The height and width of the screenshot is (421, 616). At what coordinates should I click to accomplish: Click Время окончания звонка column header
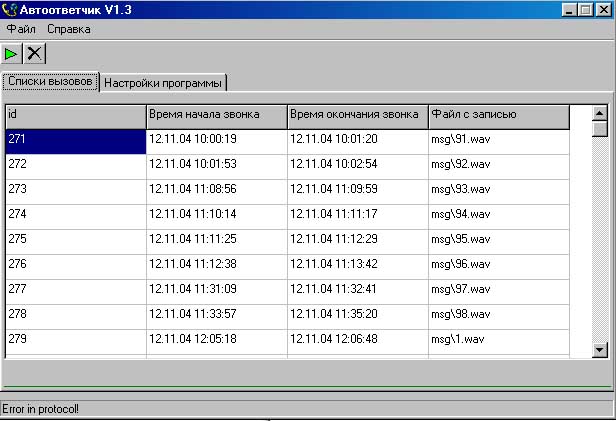tap(357, 115)
